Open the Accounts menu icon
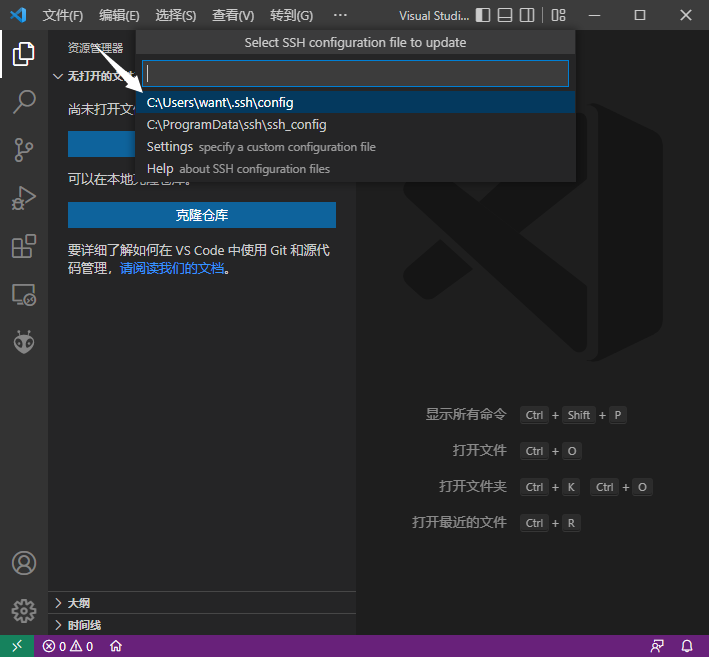This screenshot has height=657, width=709. pyautogui.click(x=24, y=563)
